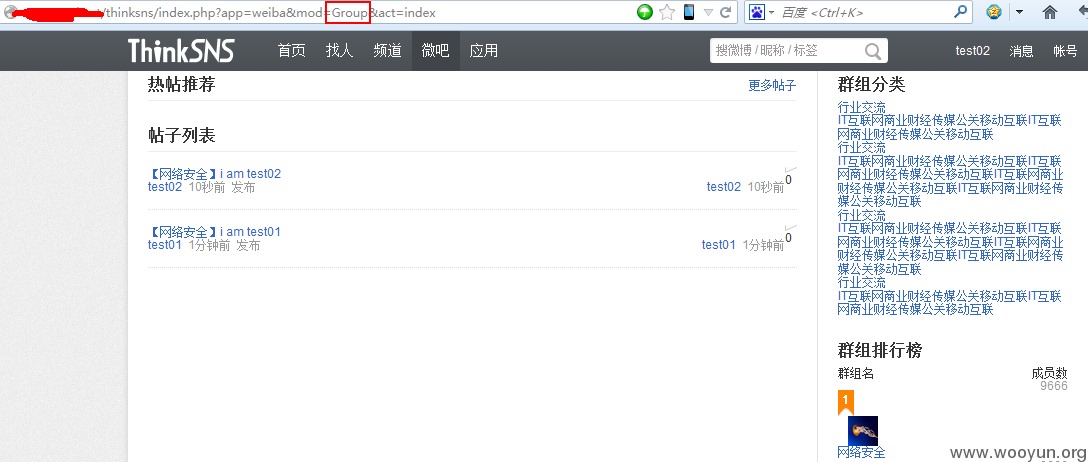1088x462 pixels.
Task: Bookmark this page with the star icon
Action: tap(667, 12)
